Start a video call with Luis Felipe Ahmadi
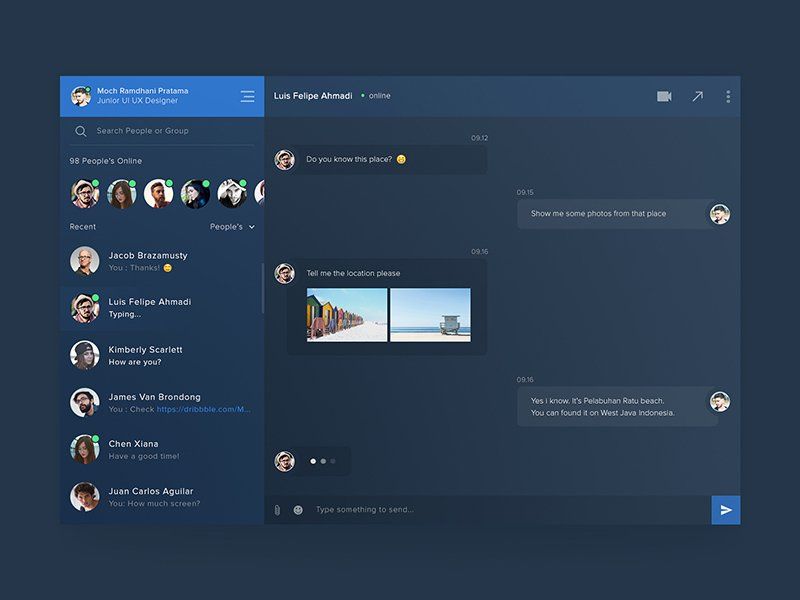 [663, 96]
